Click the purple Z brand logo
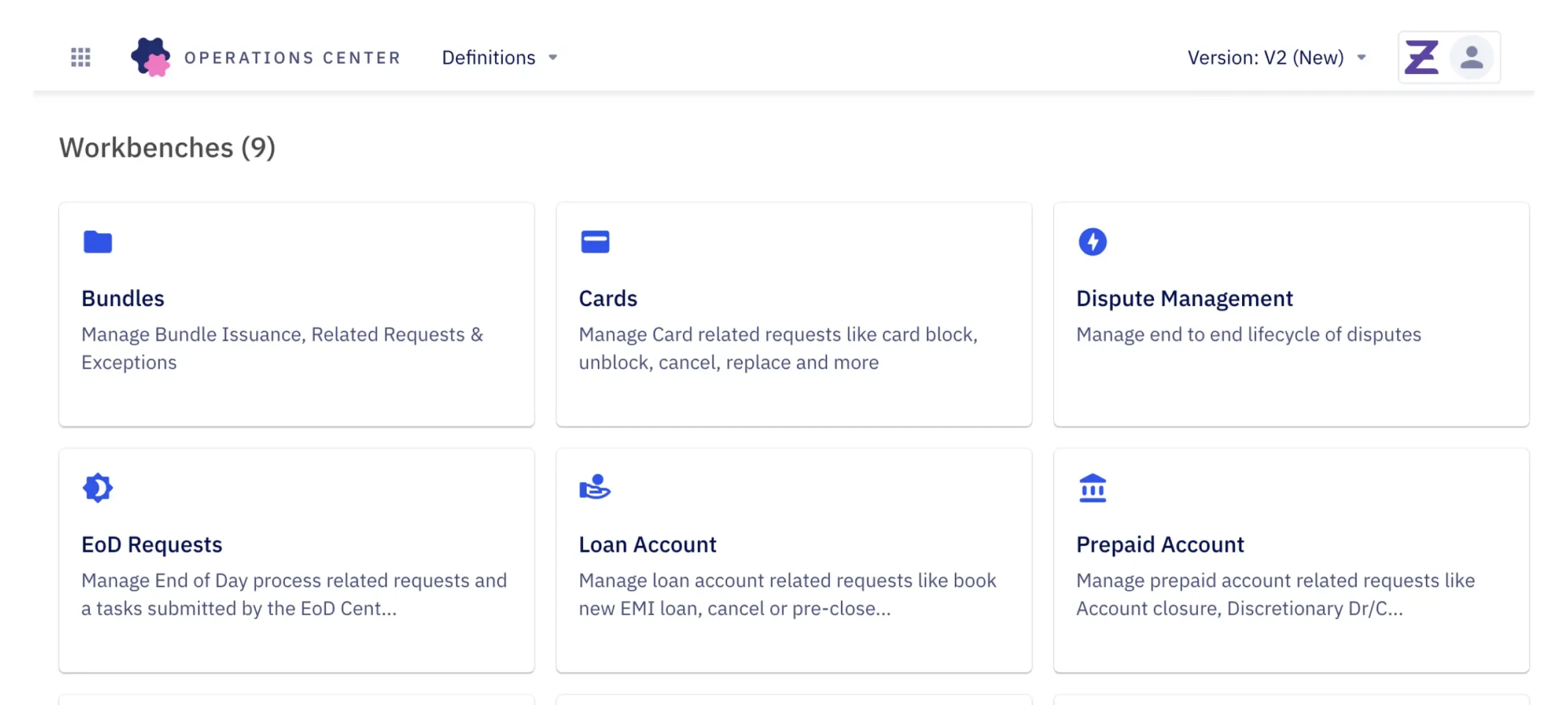This screenshot has height=705, width=1568. (1421, 58)
